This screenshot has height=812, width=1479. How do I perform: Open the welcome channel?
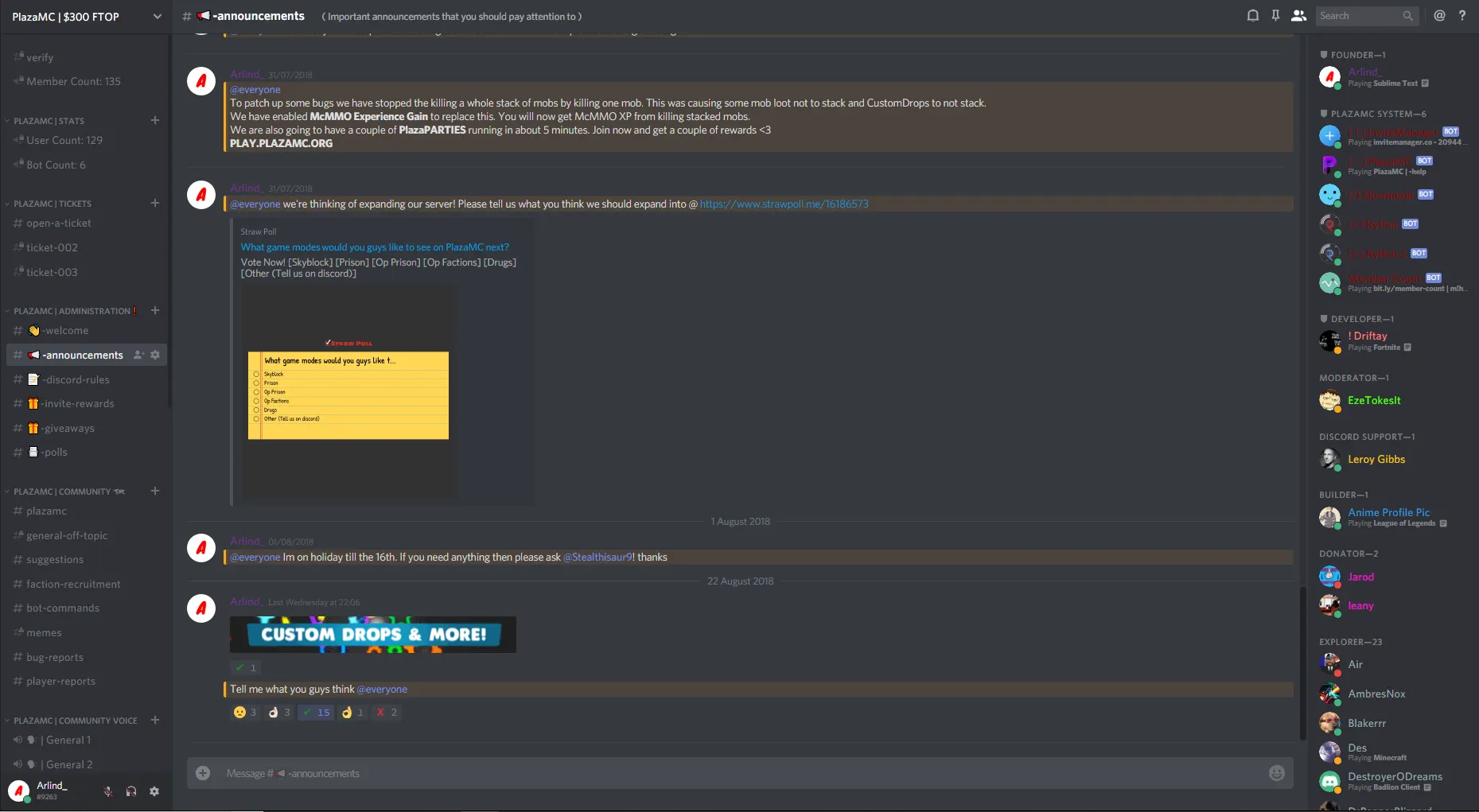tap(86, 331)
